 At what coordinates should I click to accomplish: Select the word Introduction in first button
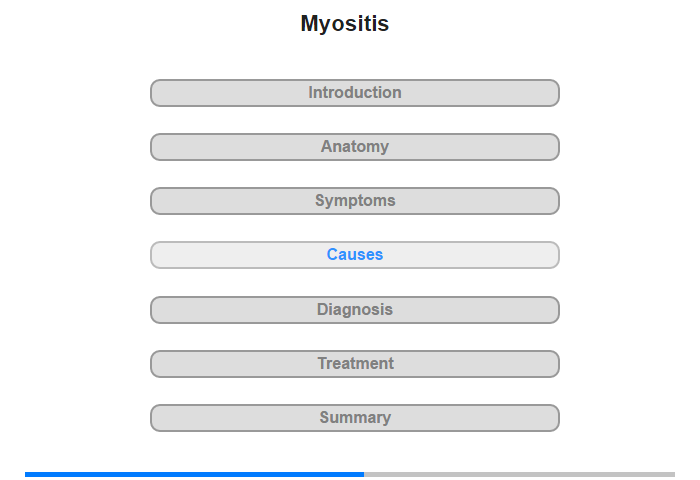355,92
